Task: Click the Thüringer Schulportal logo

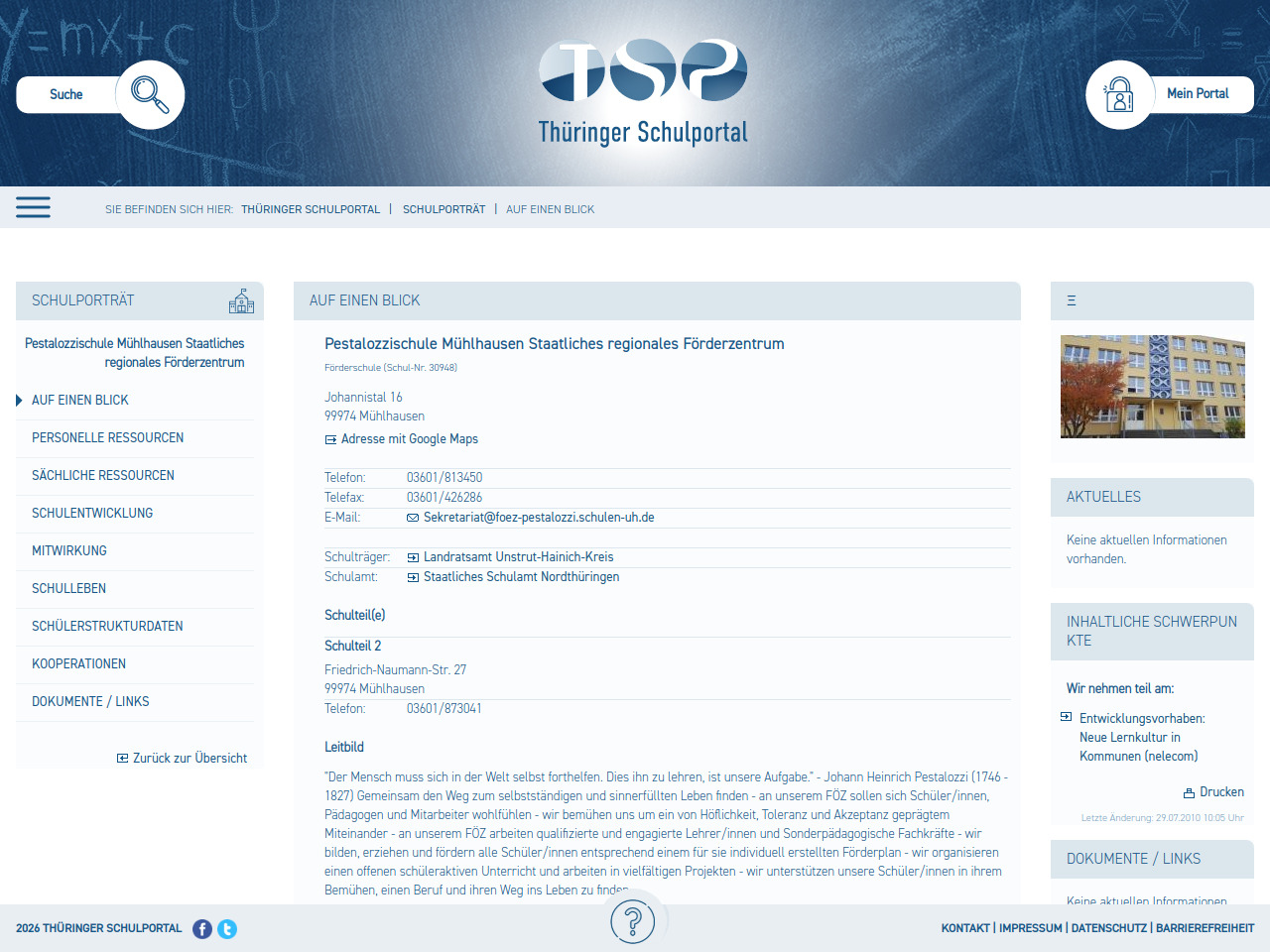Action: coord(643,92)
